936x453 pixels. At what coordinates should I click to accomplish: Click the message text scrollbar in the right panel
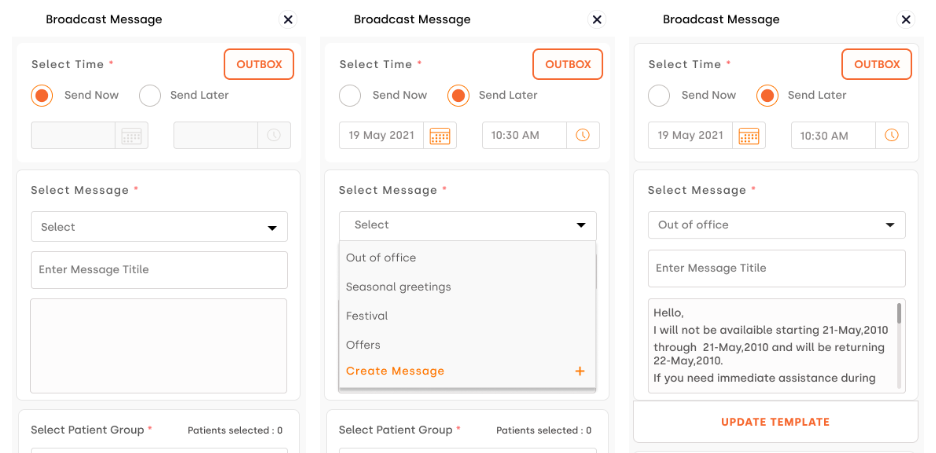899,314
